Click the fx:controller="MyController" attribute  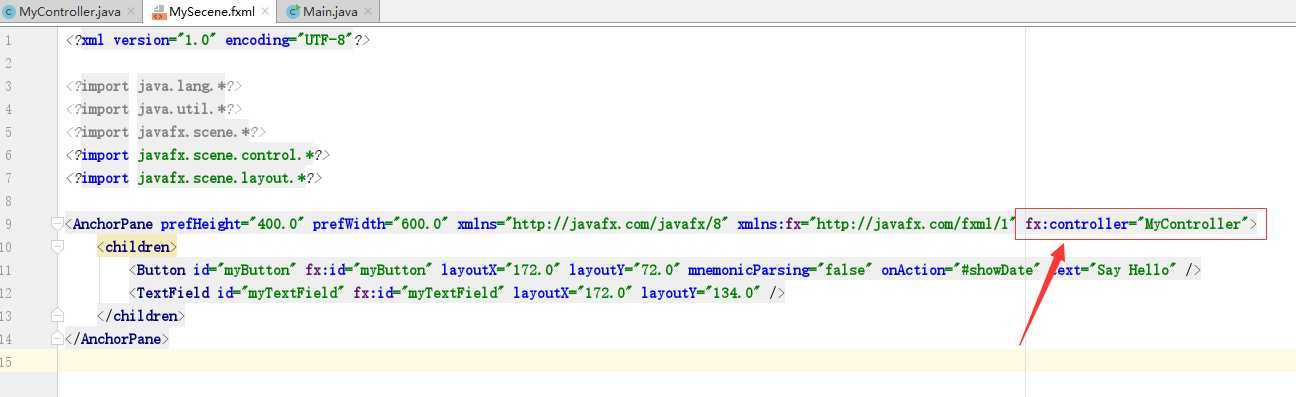[x=1137, y=224]
